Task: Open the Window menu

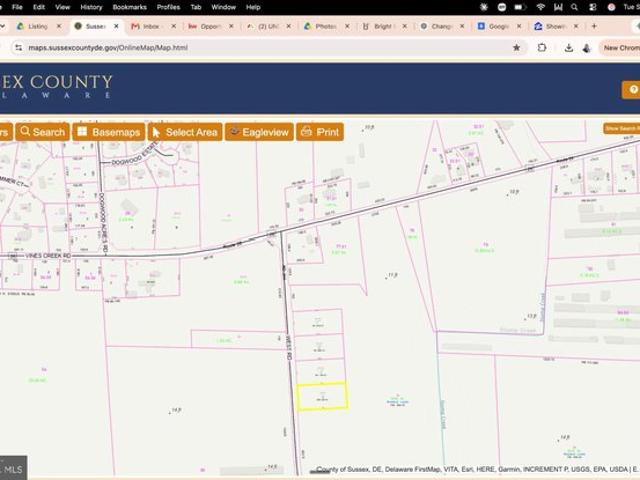Action: [223, 7]
